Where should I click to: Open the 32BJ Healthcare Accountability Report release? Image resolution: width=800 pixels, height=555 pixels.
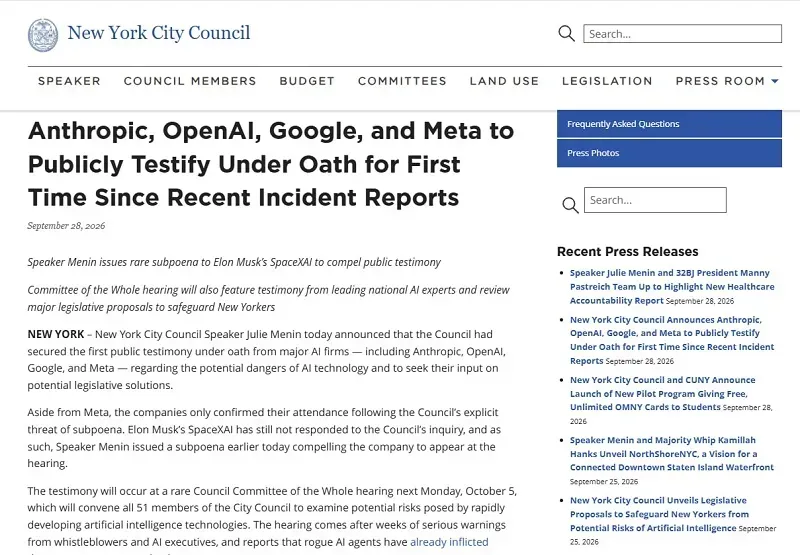672,287
